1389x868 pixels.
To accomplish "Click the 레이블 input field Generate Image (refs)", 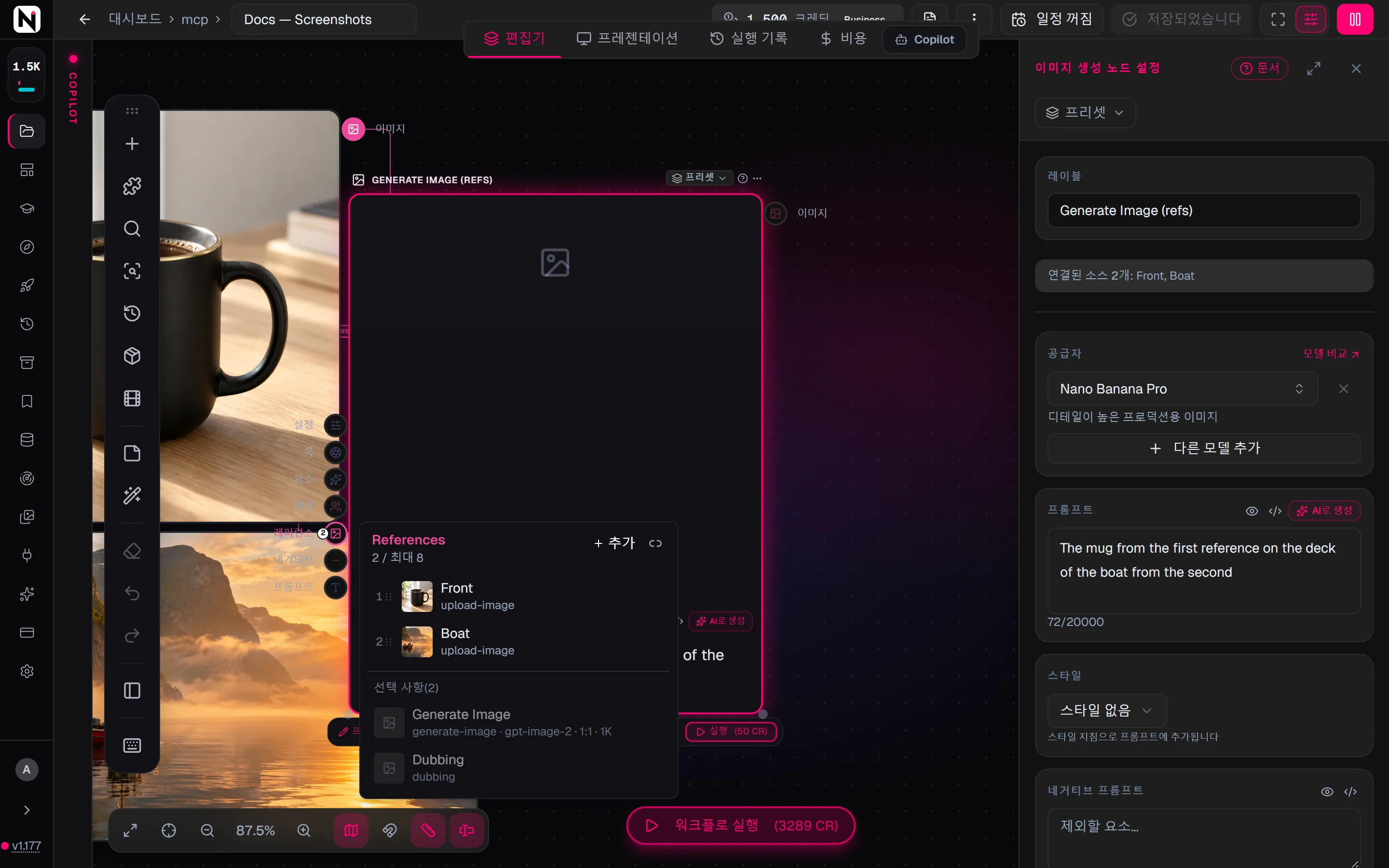I will coord(1204,211).
